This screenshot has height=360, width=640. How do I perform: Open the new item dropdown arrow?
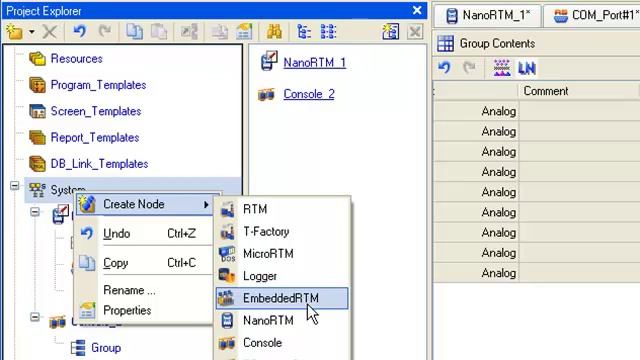coord(31,31)
